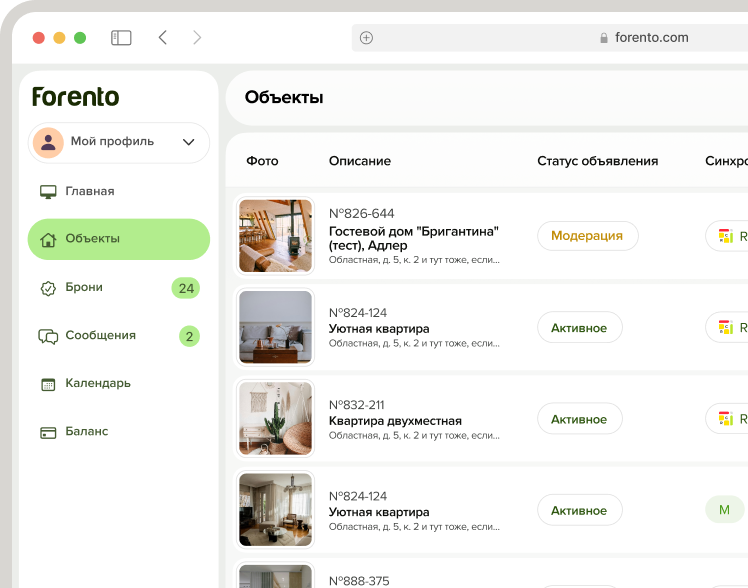Click the lock icon beside forento.com
Viewport: 748px width, 588px height.
(604, 38)
